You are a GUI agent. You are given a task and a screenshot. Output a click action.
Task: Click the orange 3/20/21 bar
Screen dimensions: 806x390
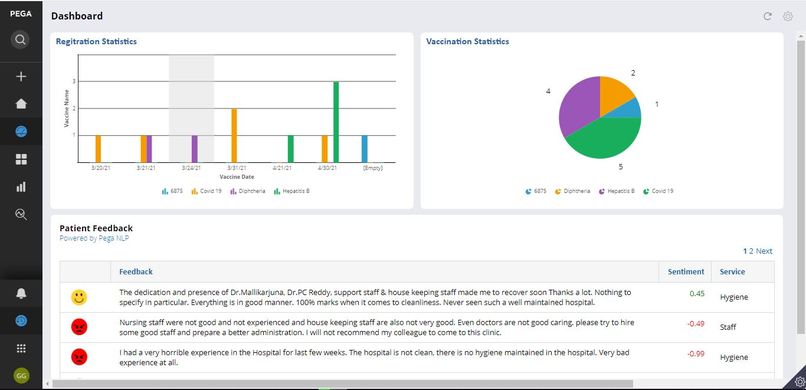98,149
